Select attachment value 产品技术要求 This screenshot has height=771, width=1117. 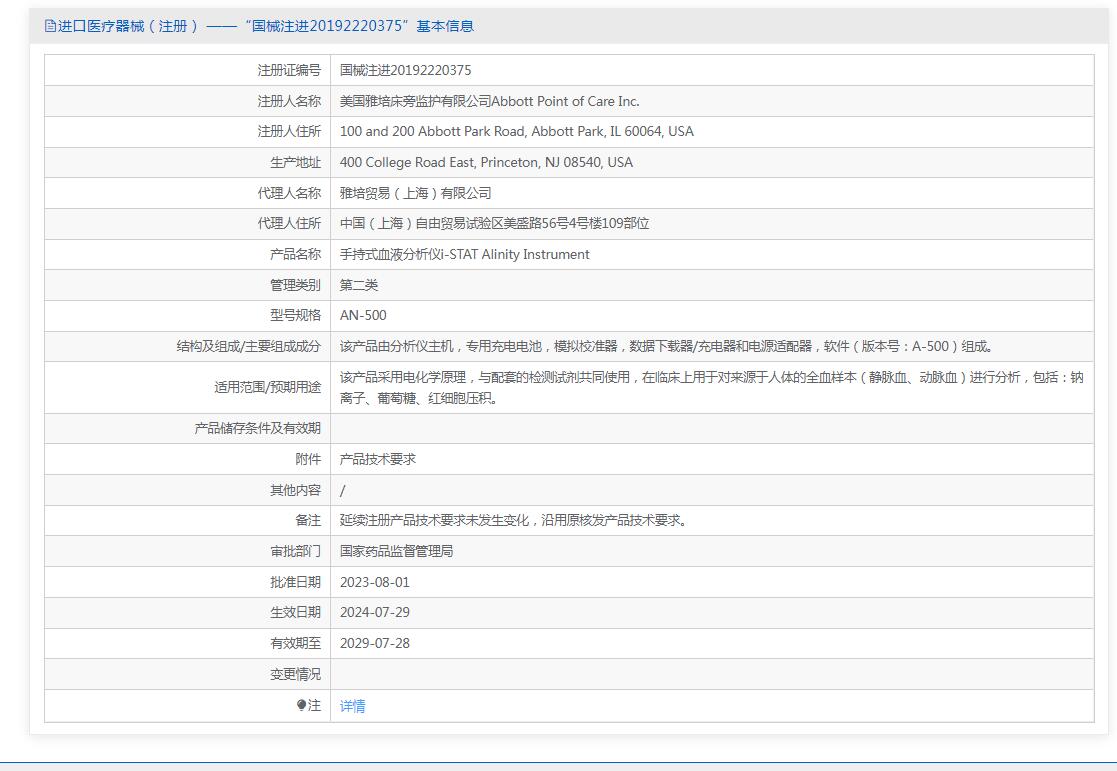[378, 460]
